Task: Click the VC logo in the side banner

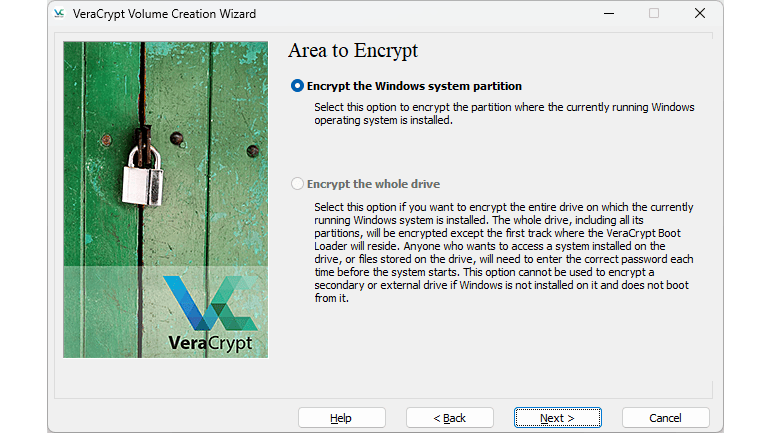Action: (x=210, y=301)
